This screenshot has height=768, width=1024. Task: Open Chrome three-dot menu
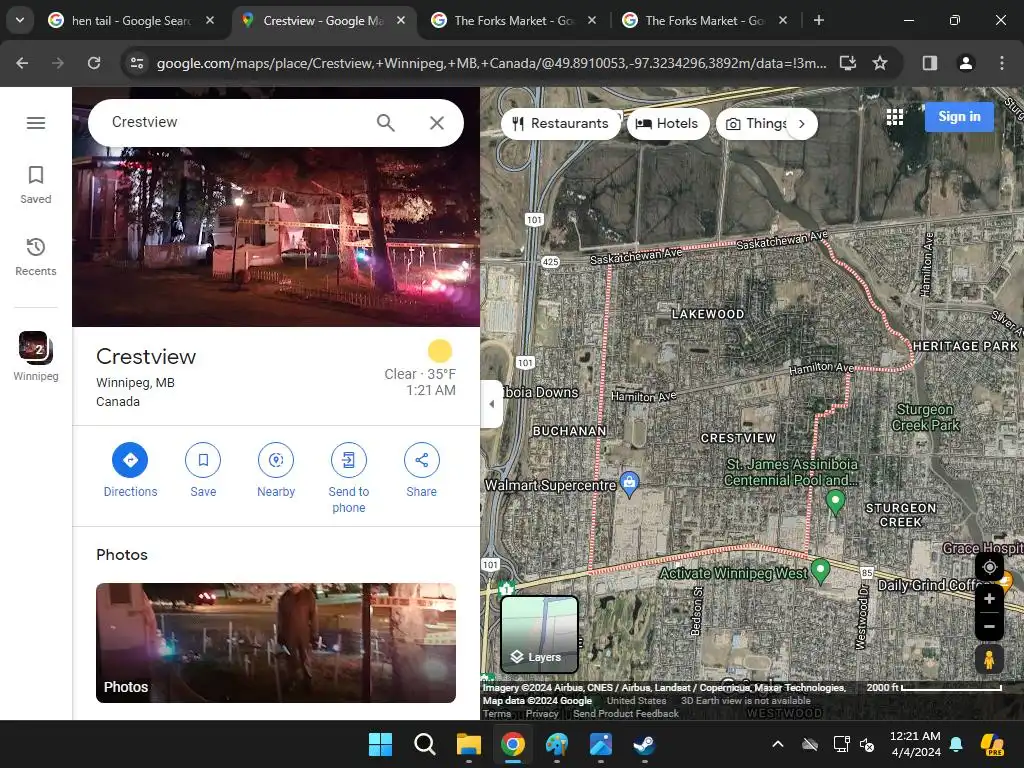(1002, 63)
